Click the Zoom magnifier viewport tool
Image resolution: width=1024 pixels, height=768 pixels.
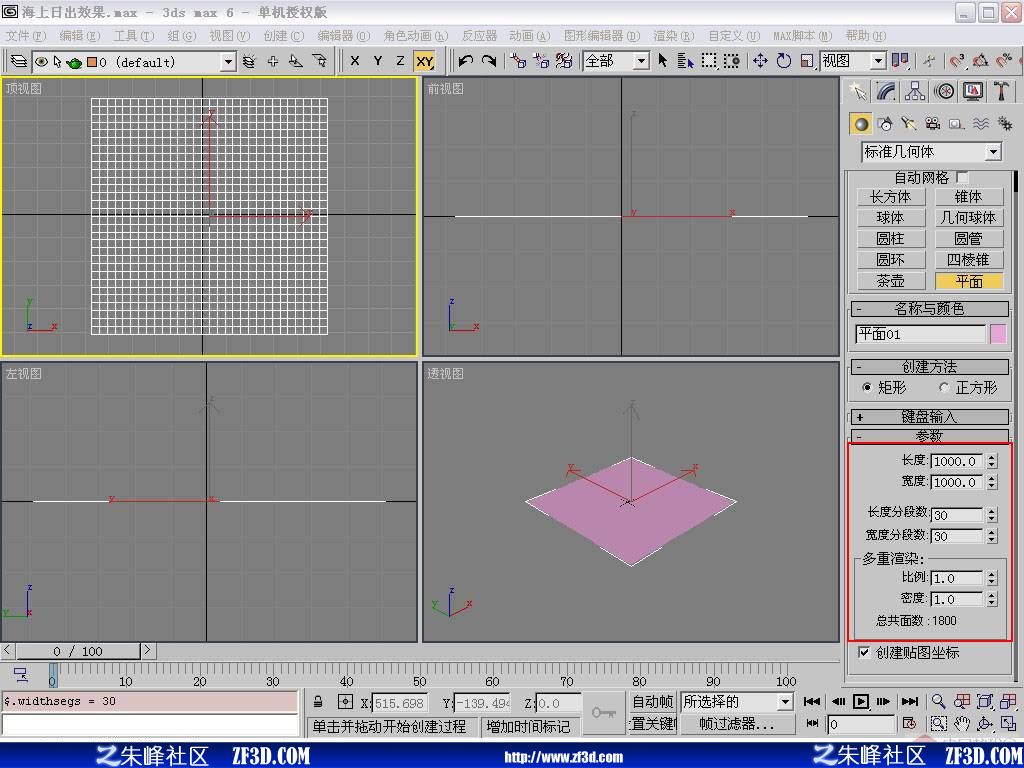[938, 701]
